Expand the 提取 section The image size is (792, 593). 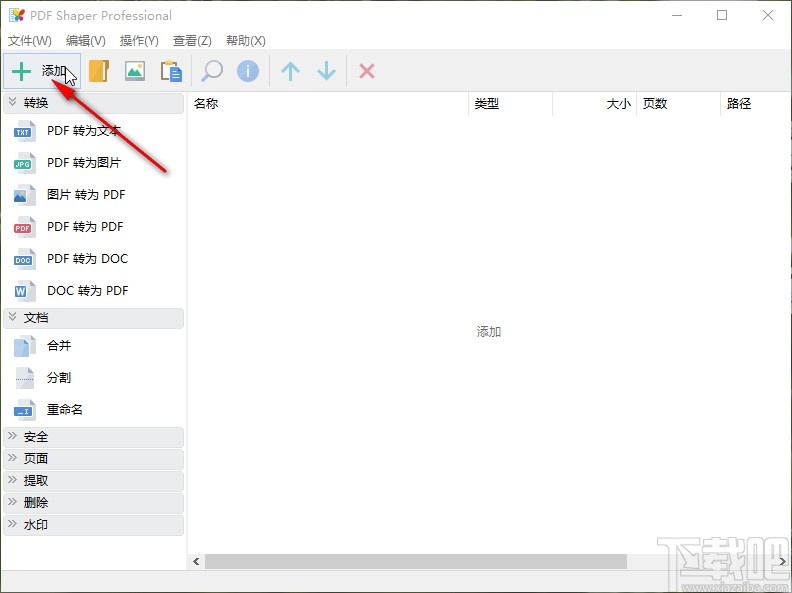[93, 481]
